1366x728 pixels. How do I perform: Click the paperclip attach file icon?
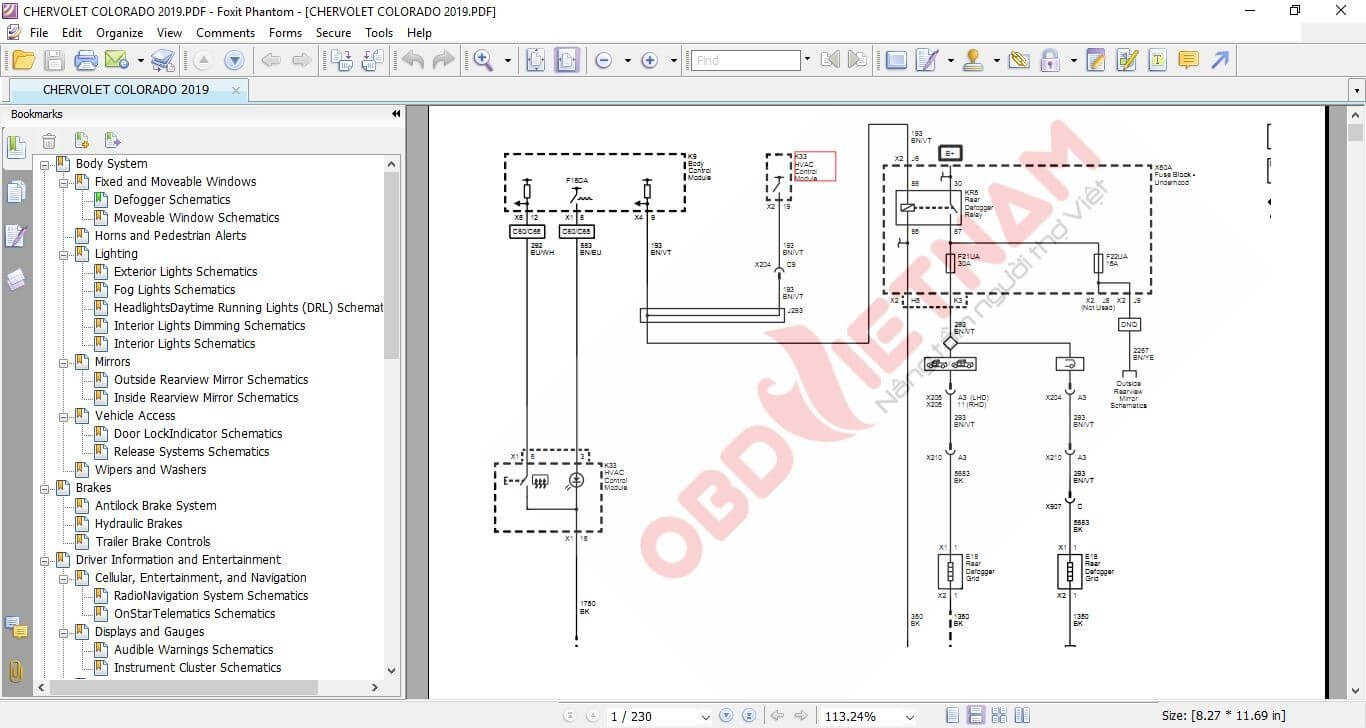coord(1019,60)
